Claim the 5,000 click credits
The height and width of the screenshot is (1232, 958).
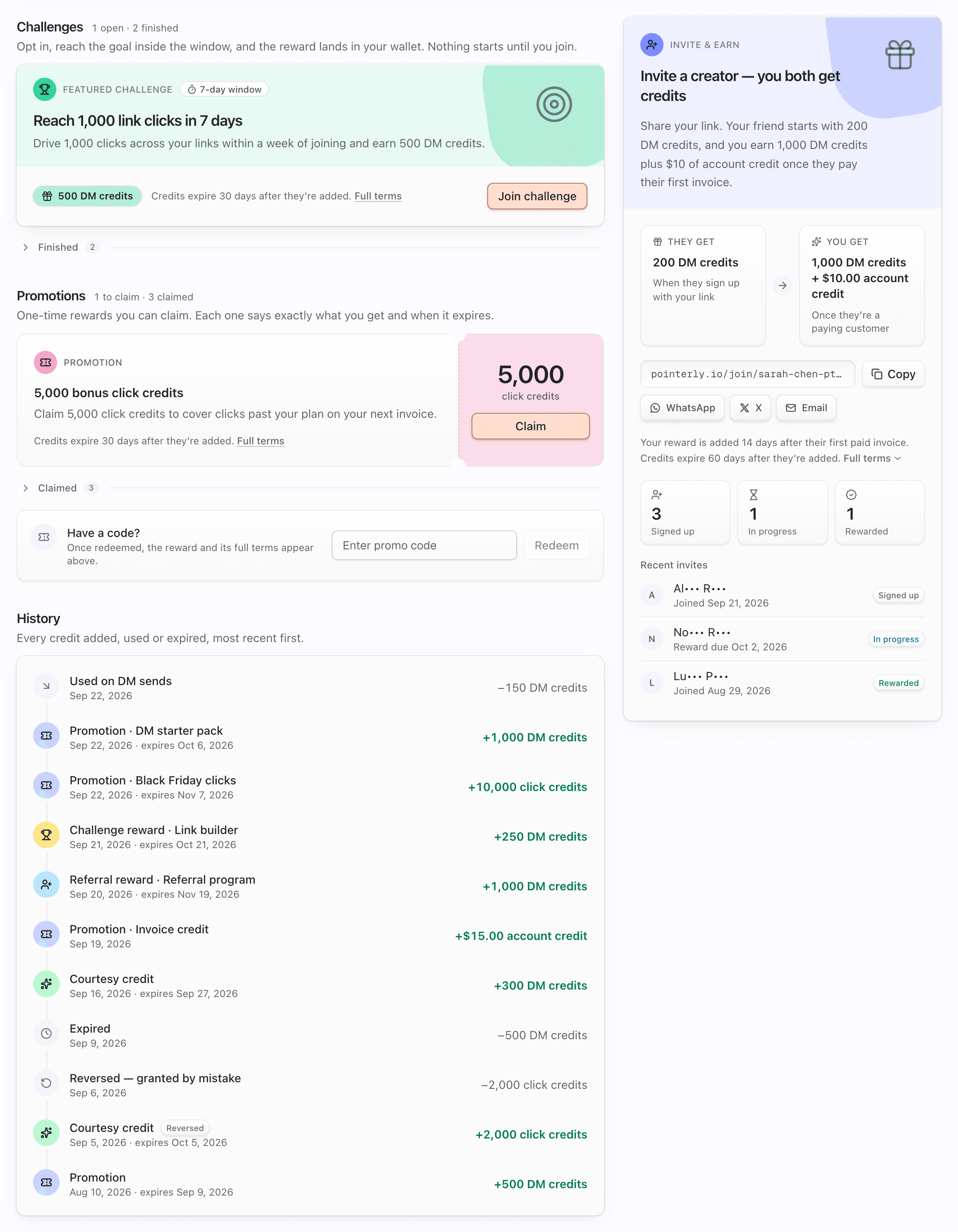530,426
